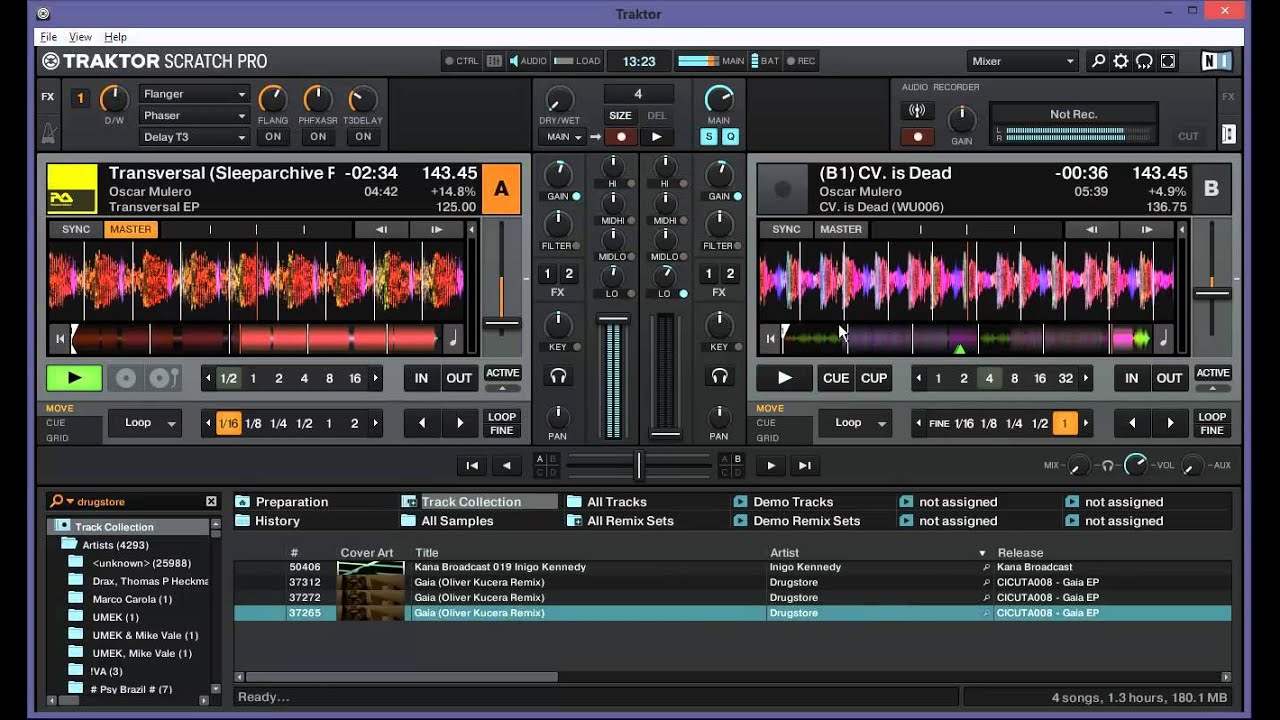Toggle headphone cruise mode icon in header
The image size is (1280, 720).
[1144, 61]
